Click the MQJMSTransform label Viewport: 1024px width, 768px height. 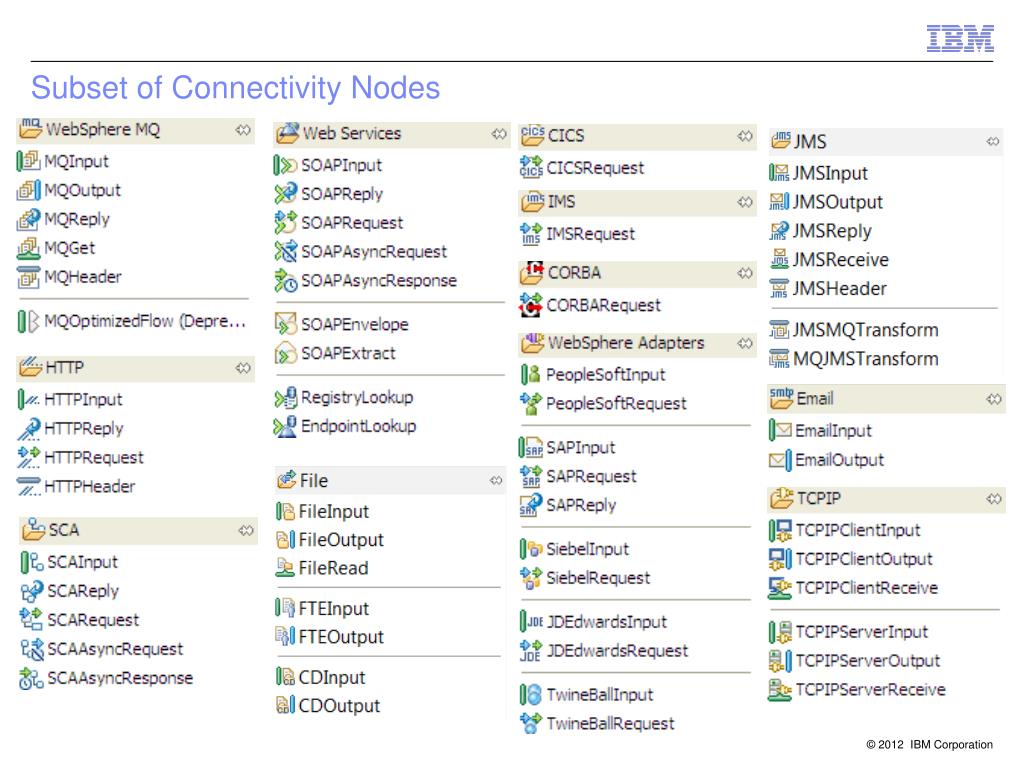[x=866, y=359]
